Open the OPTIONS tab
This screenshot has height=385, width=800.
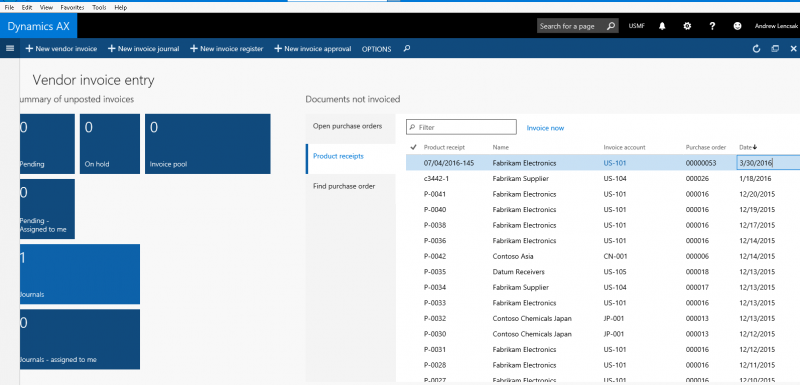tap(377, 49)
